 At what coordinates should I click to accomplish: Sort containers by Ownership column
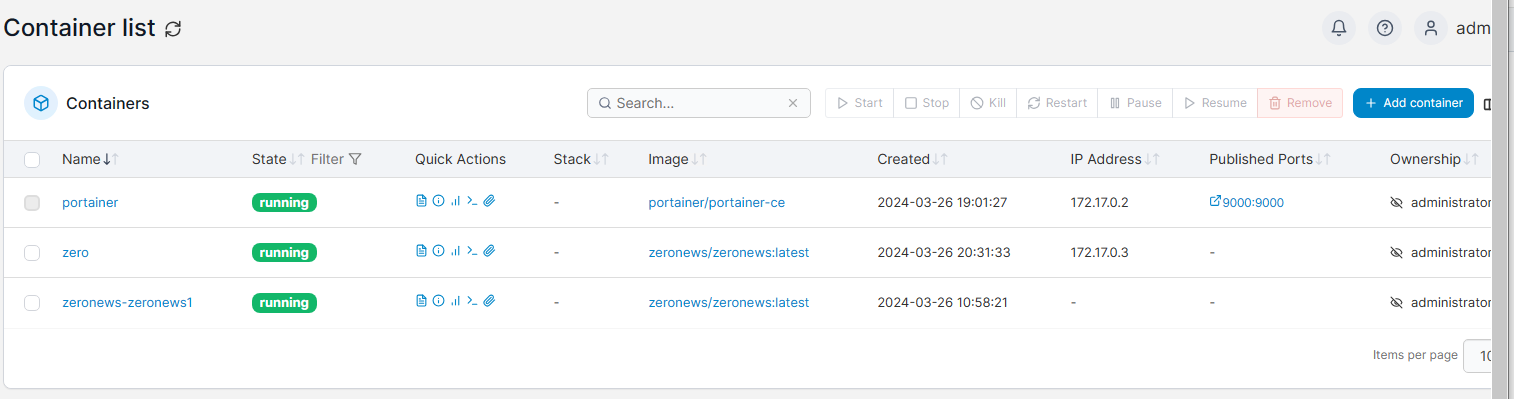click(x=1434, y=159)
